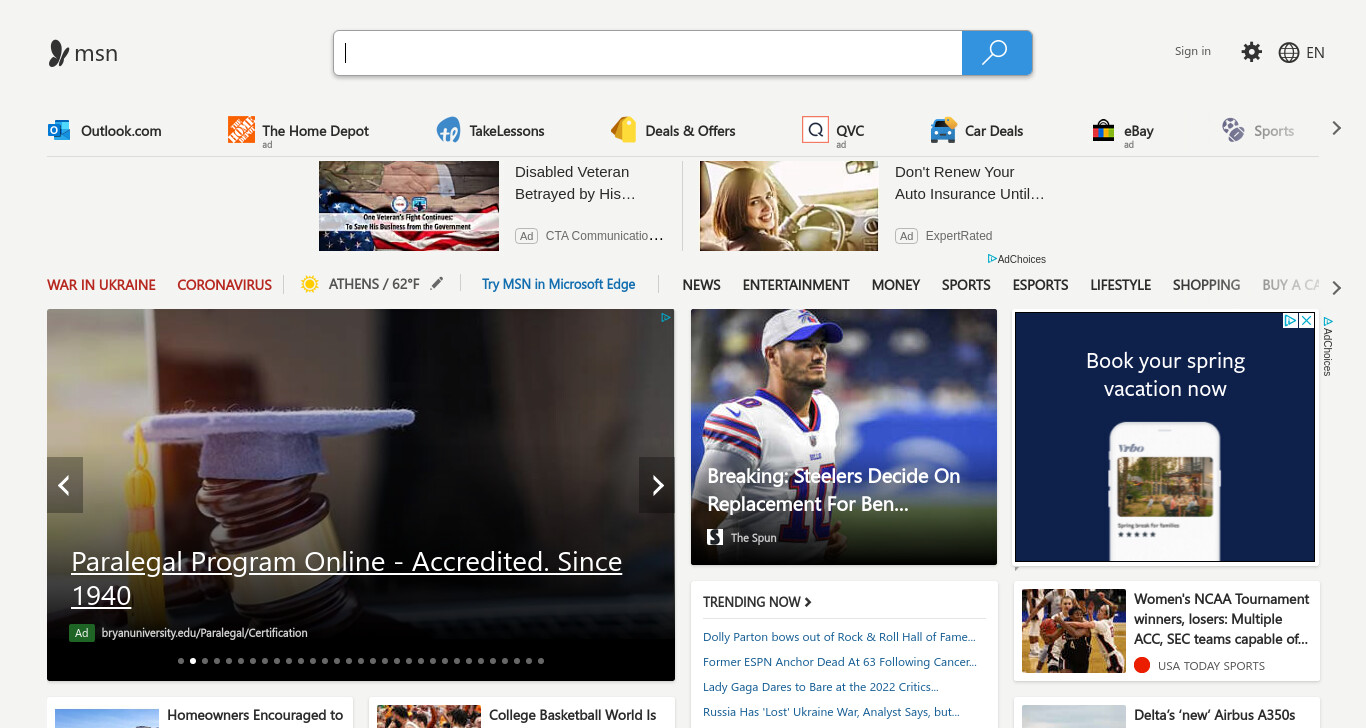Go to next slide in carousel
The height and width of the screenshot is (728, 1366).
(x=657, y=485)
